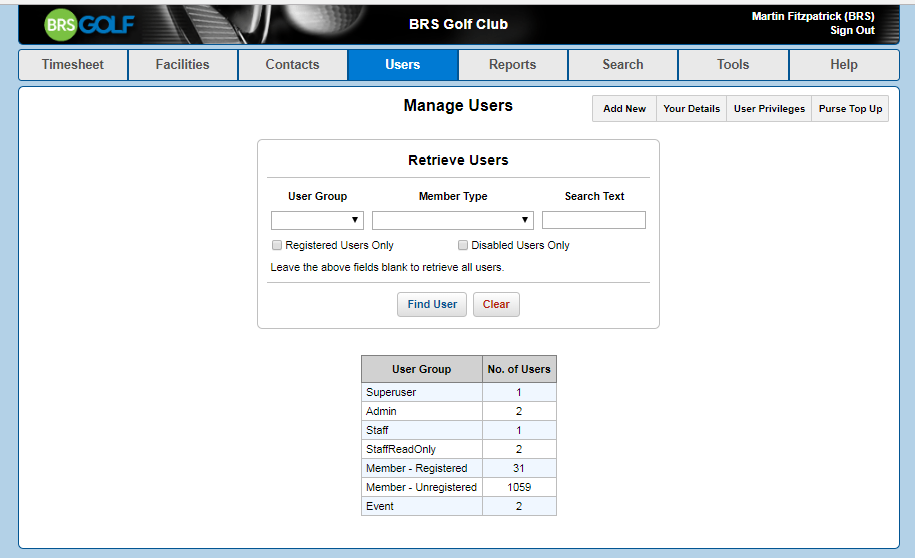Screen dimensions: 915x558
Task: Click the Find User button
Action: (x=432, y=304)
